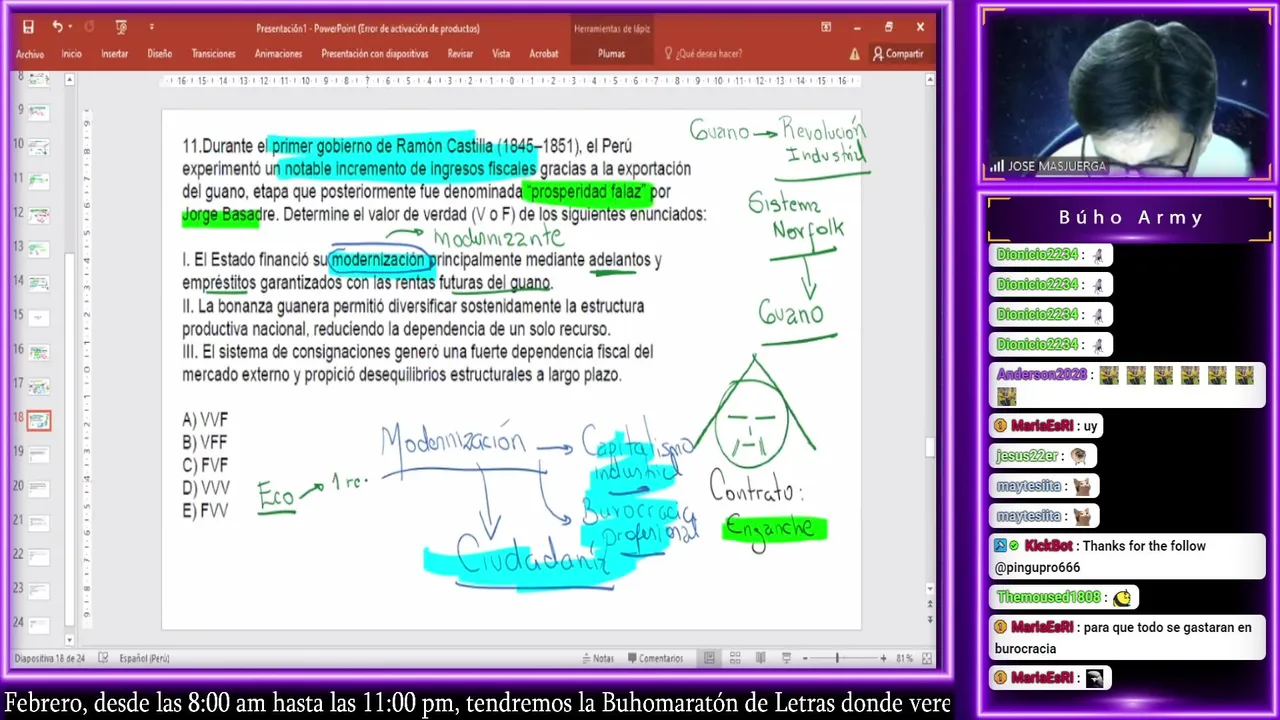Select slide 19 thumbnail
The image size is (1280, 720).
39,454
